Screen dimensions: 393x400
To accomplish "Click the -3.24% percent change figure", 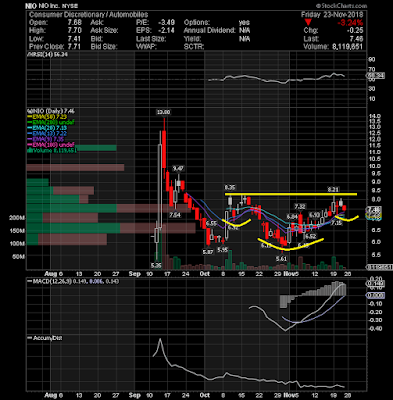I will pyautogui.click(x=350, y=23).
